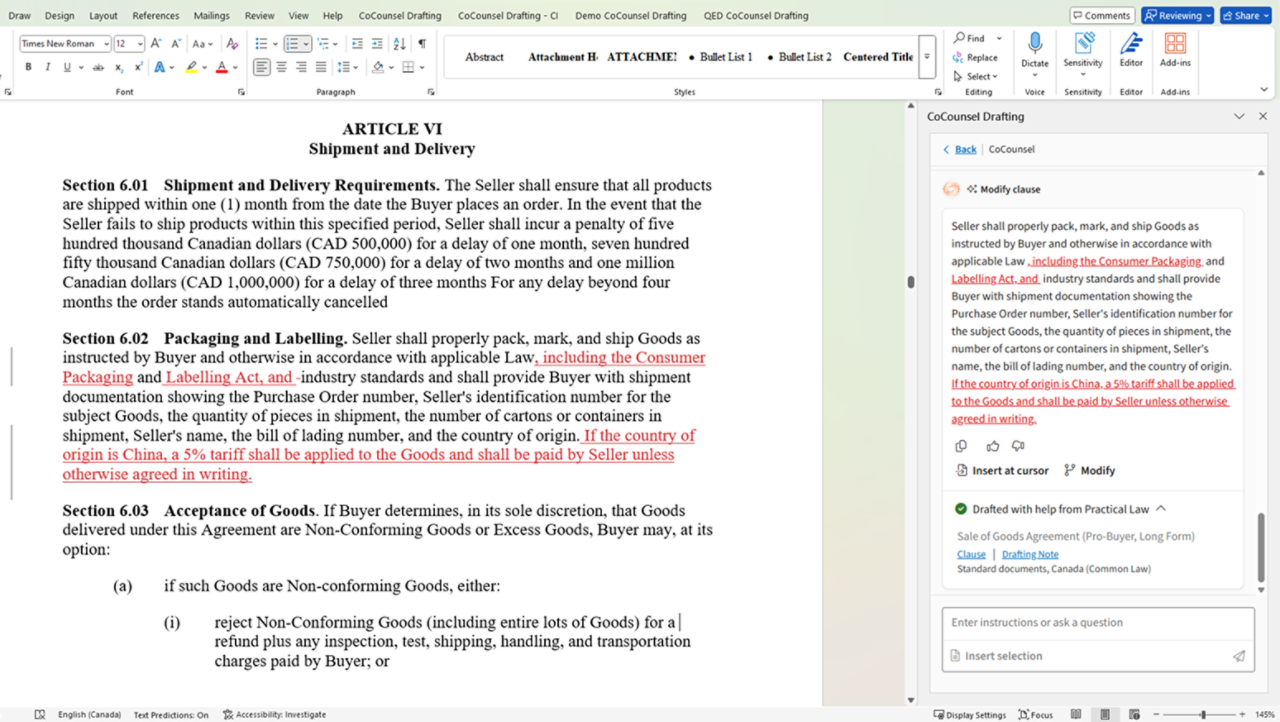Apply subscript formatting
The height and width of the screenshot is (722, 1280).
(x=119, y=67)
